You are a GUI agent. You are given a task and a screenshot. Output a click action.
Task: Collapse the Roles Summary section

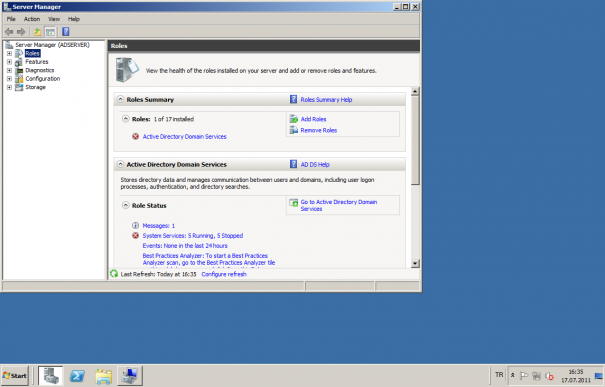(120, 99)
